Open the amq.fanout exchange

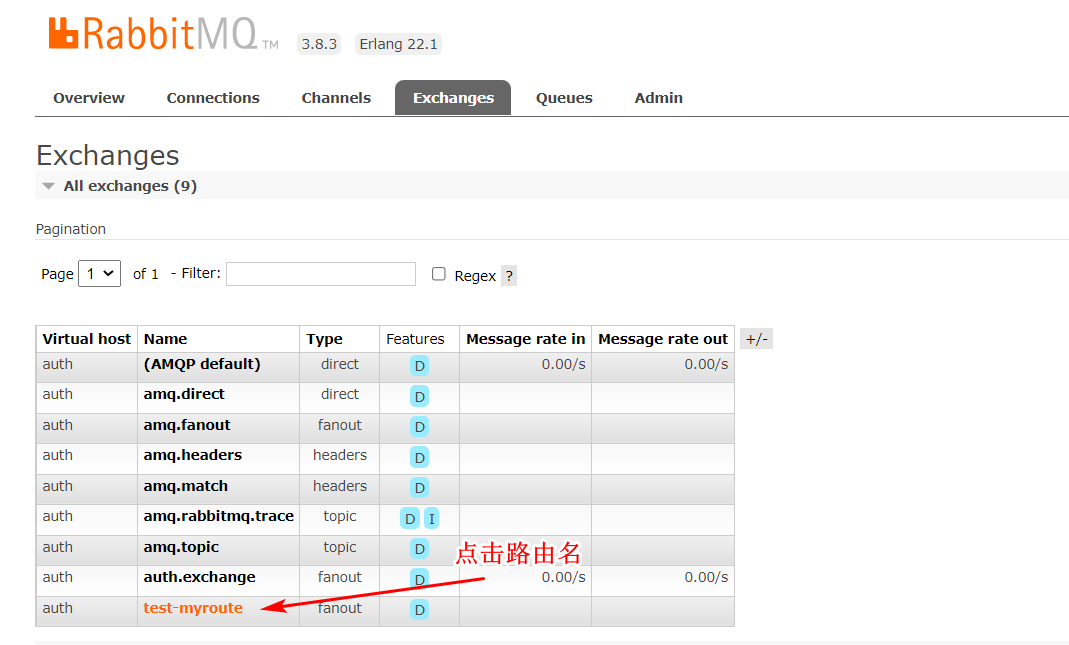pos(187,425)
